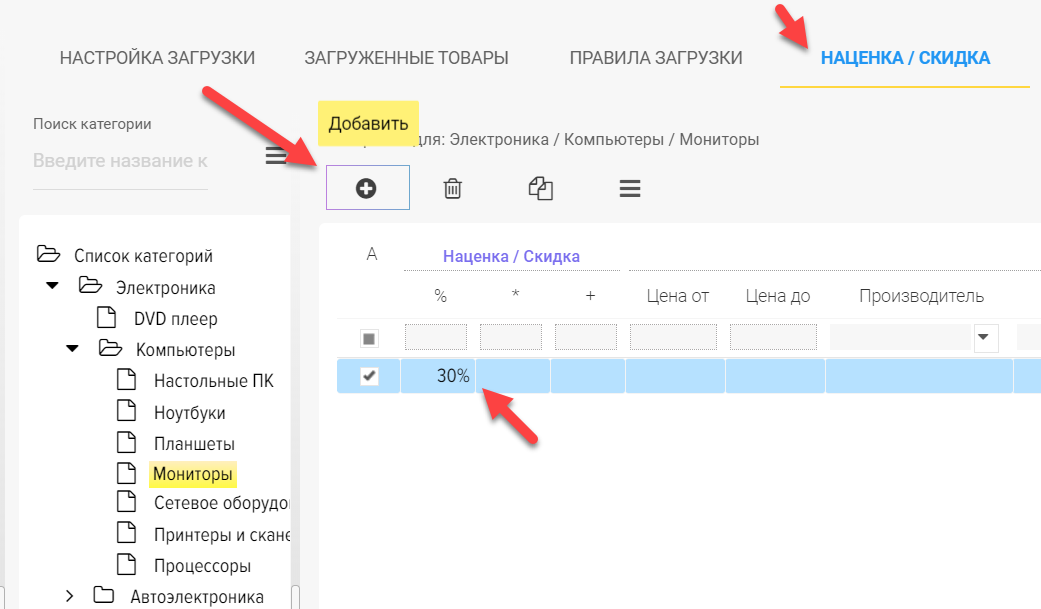Collapse the Компьютеры tree node
Image resolution: width=1041 pixels, height=609 pixels.
(72, 349)
